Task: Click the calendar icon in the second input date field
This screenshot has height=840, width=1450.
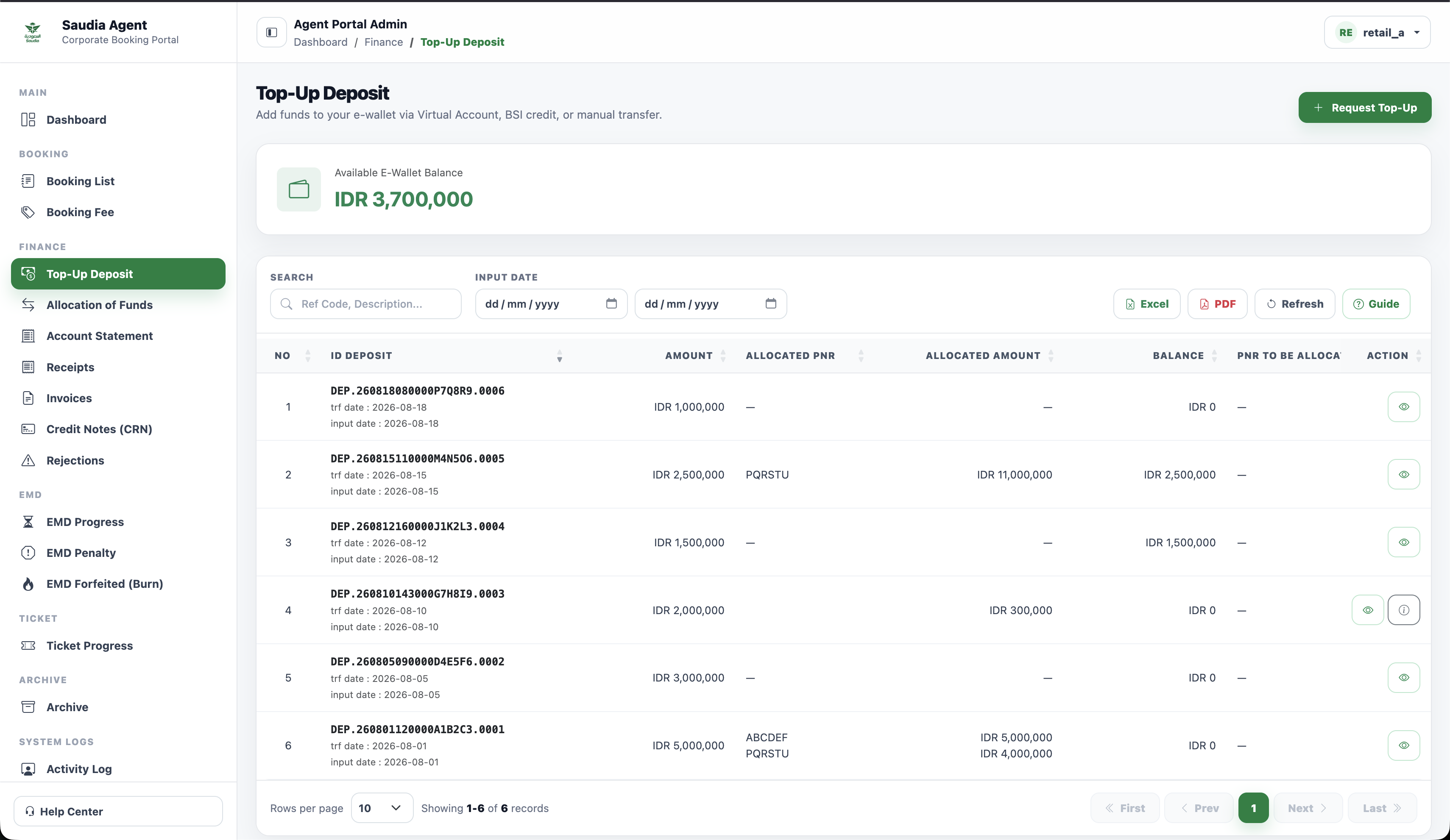Action: point(770,303)
